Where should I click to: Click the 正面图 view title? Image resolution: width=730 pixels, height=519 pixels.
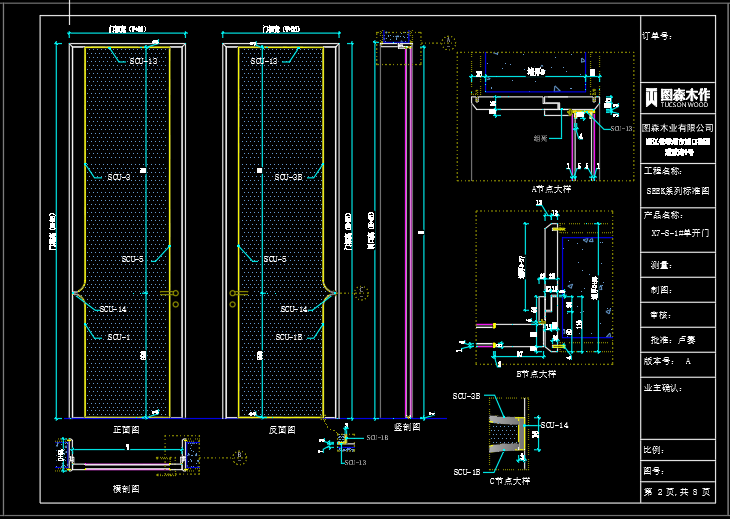point(126,428)
